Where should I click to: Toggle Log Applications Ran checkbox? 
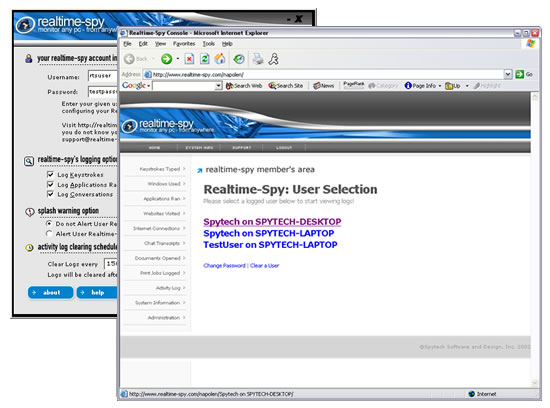coord(51,184)
